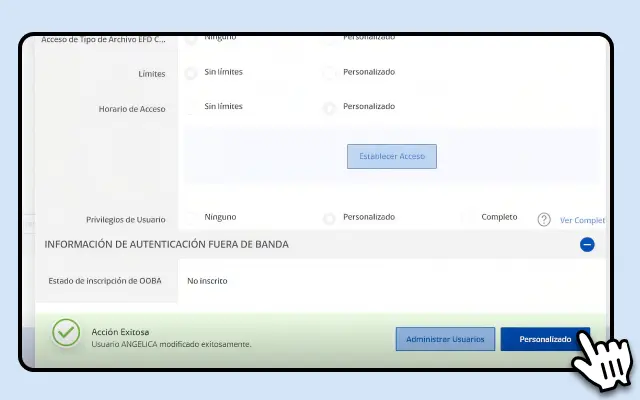Click the 'Horario de Acceso' label
The image size is (640, 400).
(x=132, y=109)
